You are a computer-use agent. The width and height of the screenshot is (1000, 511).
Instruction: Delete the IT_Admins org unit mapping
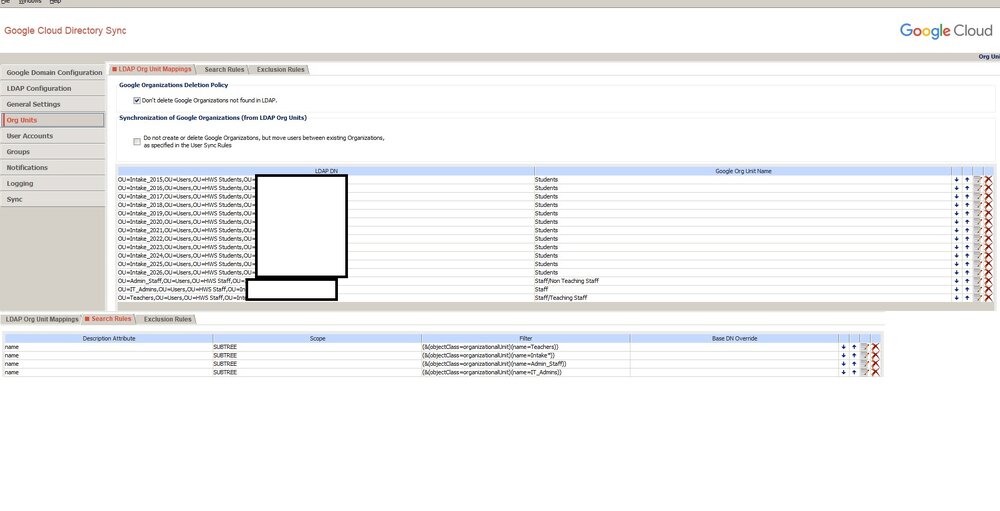coord(989,290)
